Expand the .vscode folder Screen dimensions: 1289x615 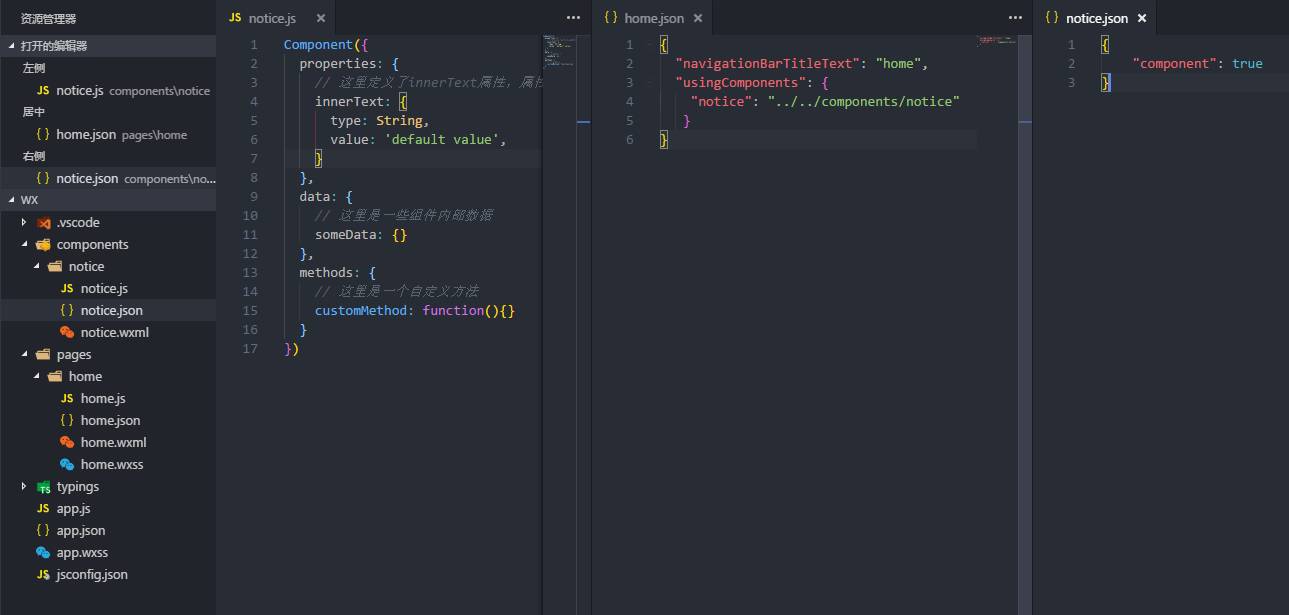coord(24,222)
